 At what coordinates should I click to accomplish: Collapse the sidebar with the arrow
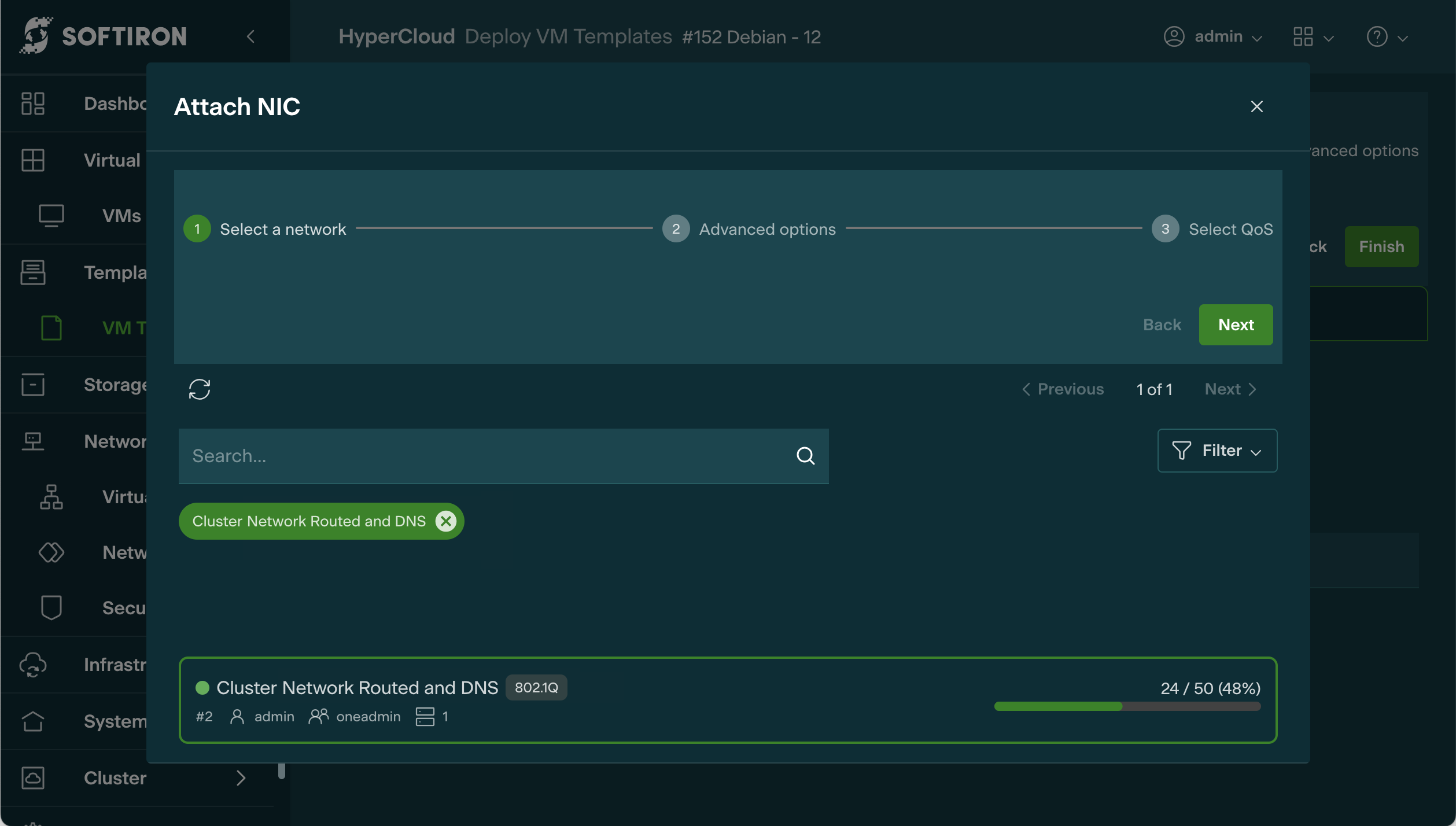click(250, 36)
